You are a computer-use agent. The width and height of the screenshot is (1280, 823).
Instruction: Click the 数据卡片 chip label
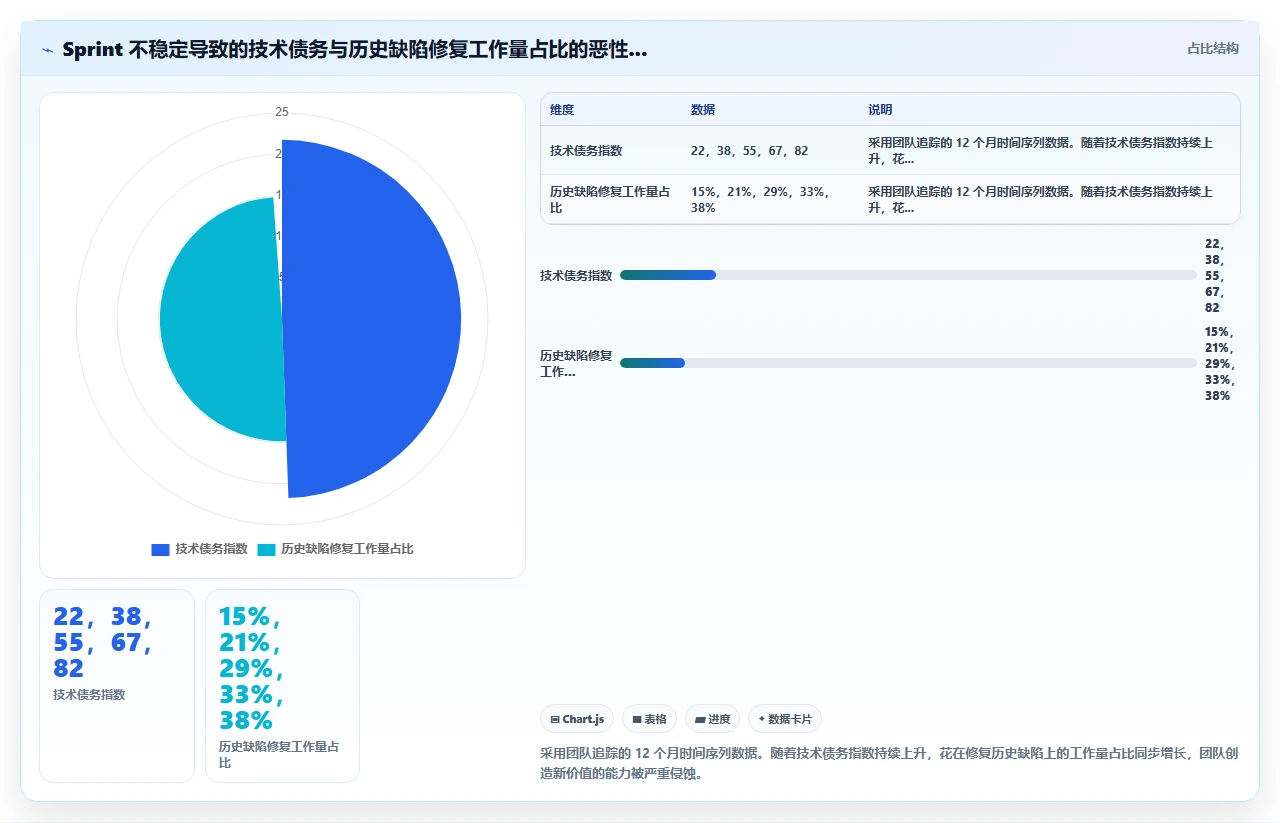[x=790, y=719]
